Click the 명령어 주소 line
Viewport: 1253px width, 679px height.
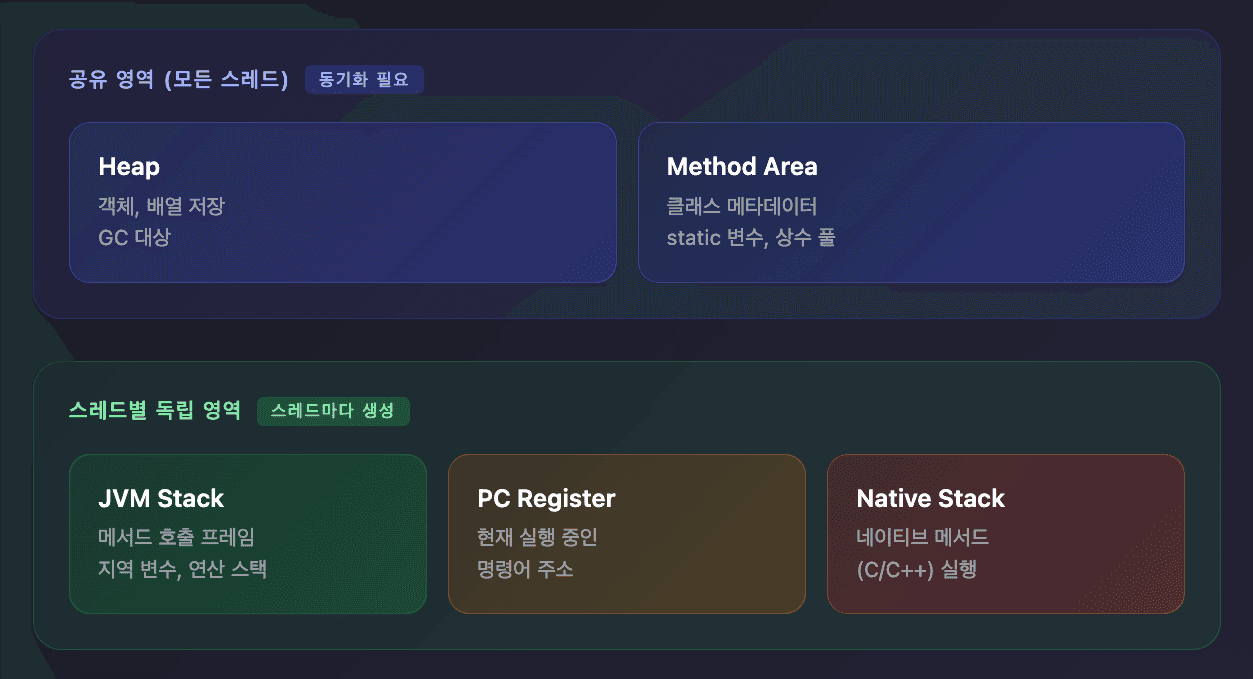tap(525, 570)
